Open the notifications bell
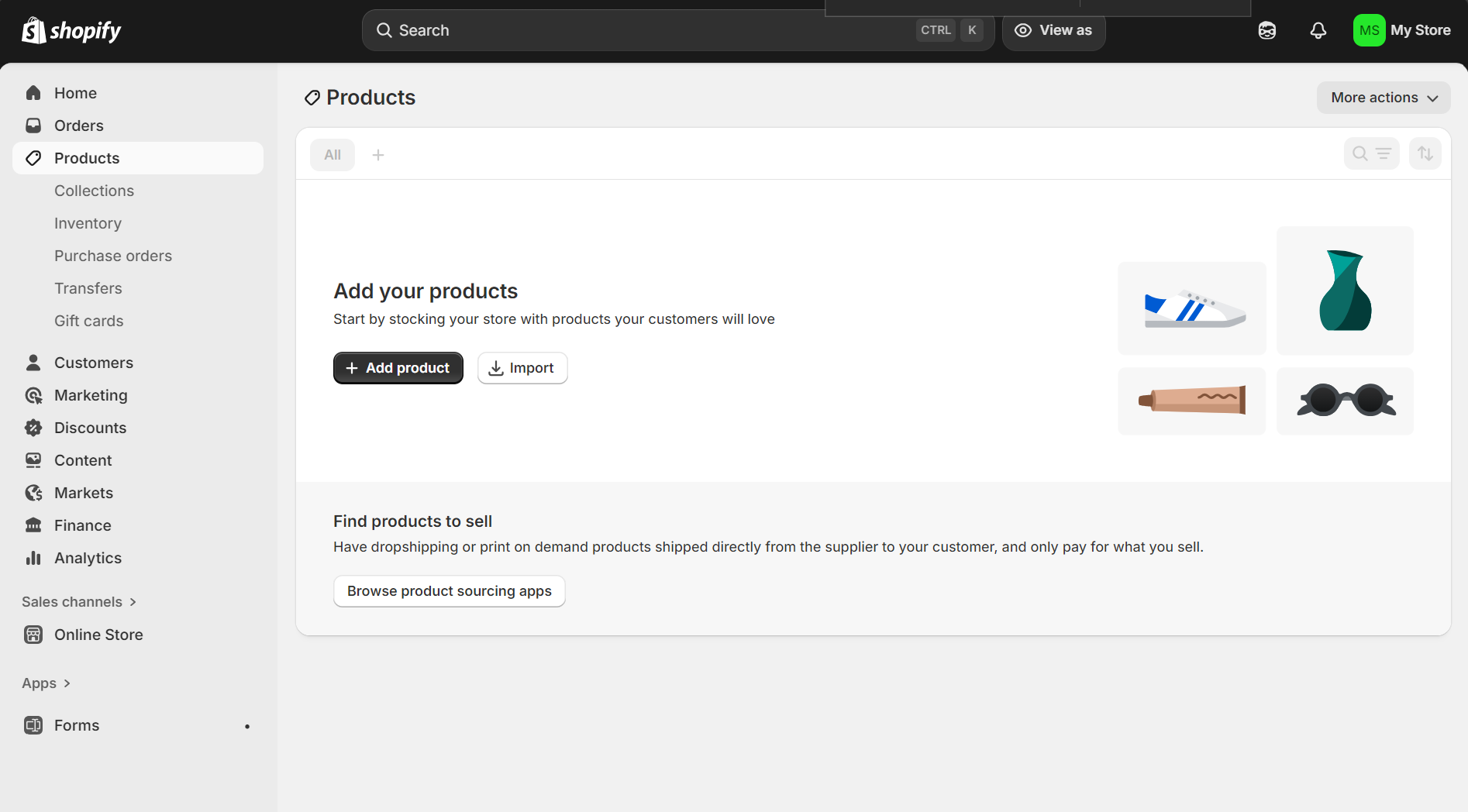The image size is (1468, 812). [x=1318, y=29]
